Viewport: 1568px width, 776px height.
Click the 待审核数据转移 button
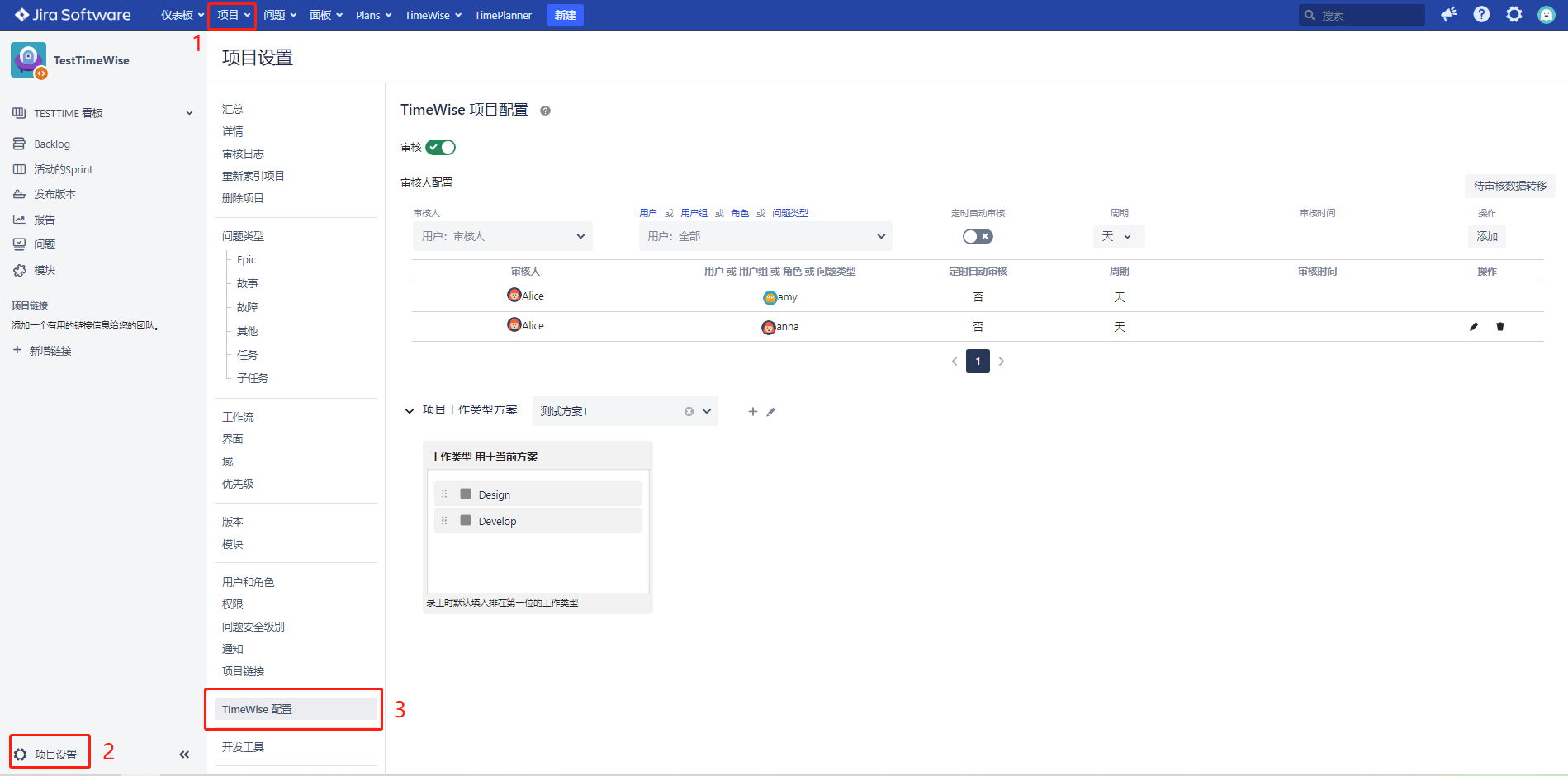tap(1509, 187)
